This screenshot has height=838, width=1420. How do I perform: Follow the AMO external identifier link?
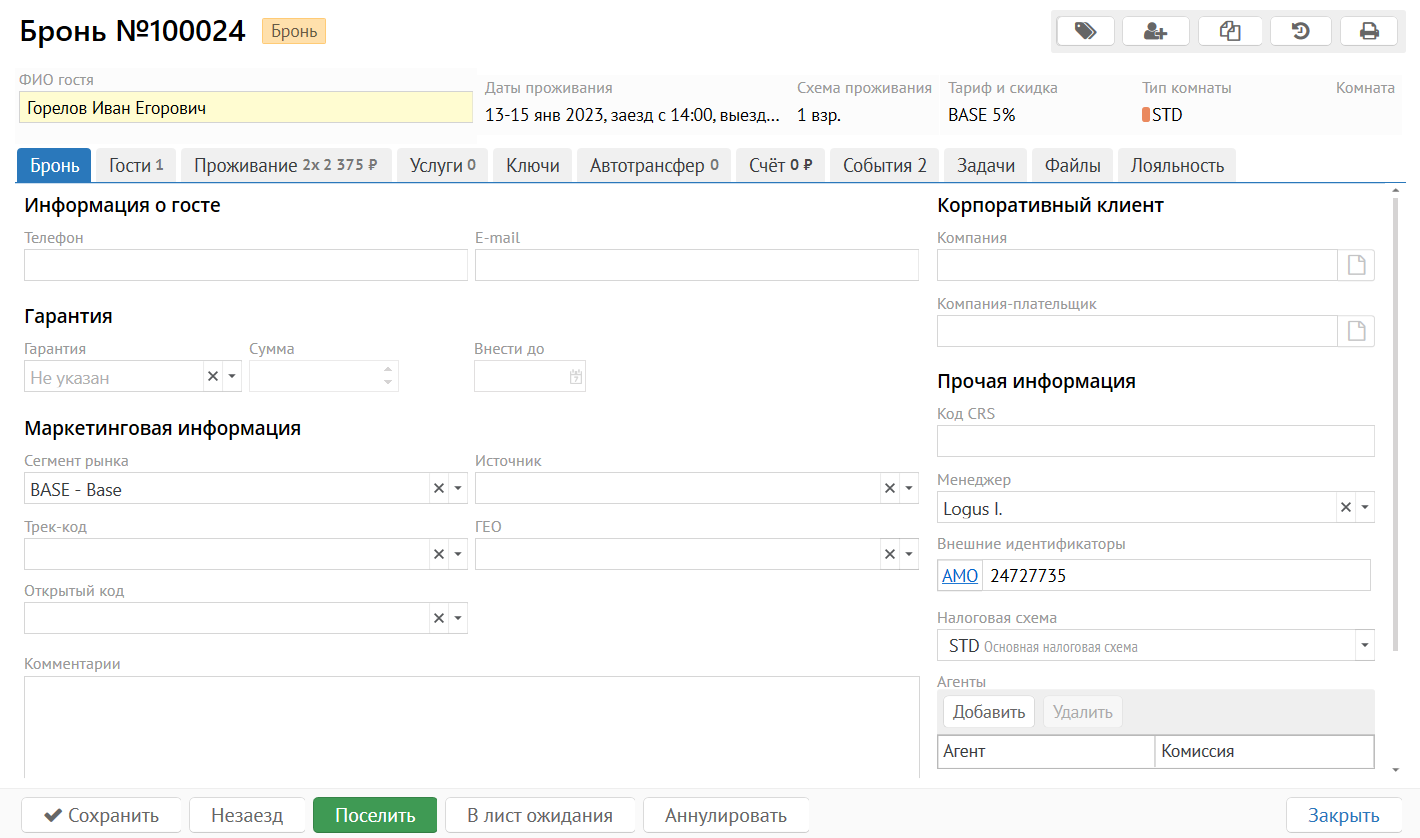960,576
